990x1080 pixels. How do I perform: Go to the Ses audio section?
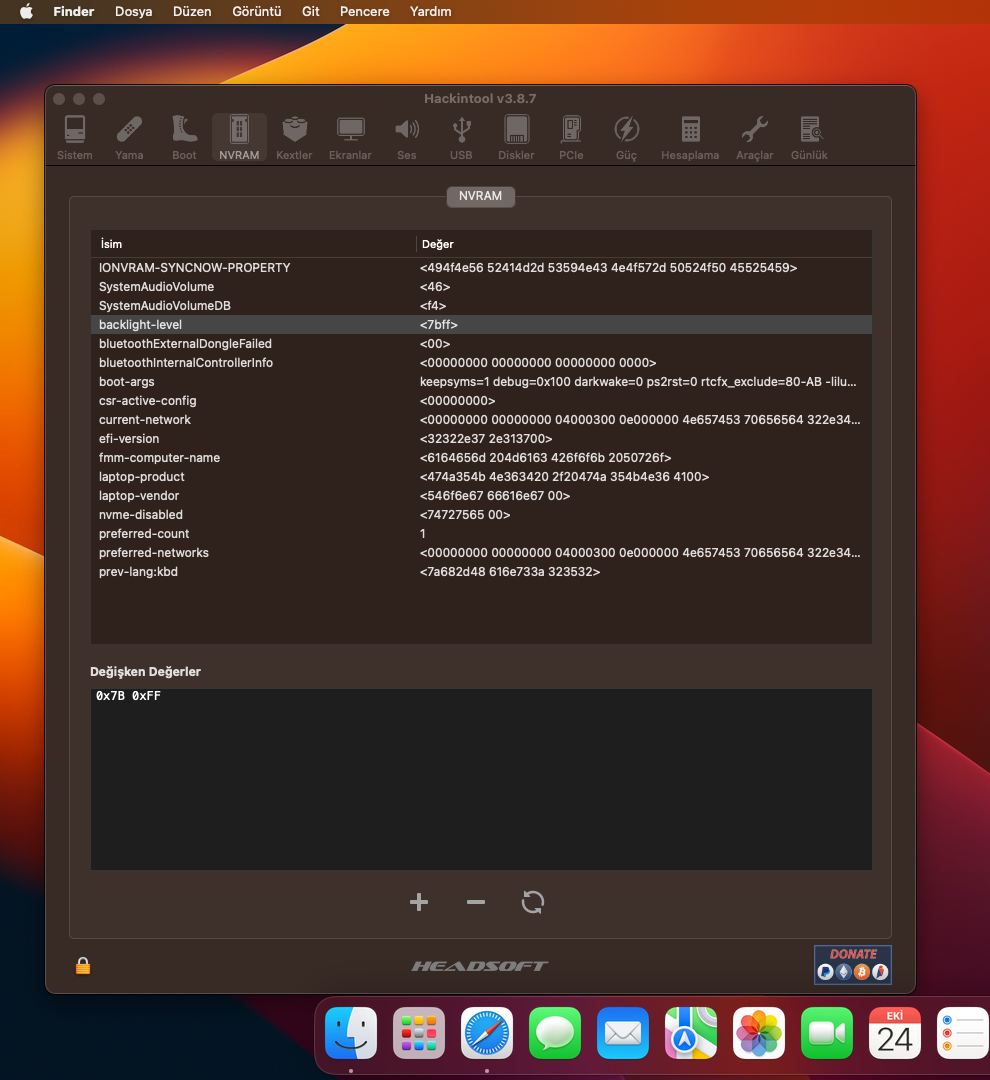[x=406, y=138]
